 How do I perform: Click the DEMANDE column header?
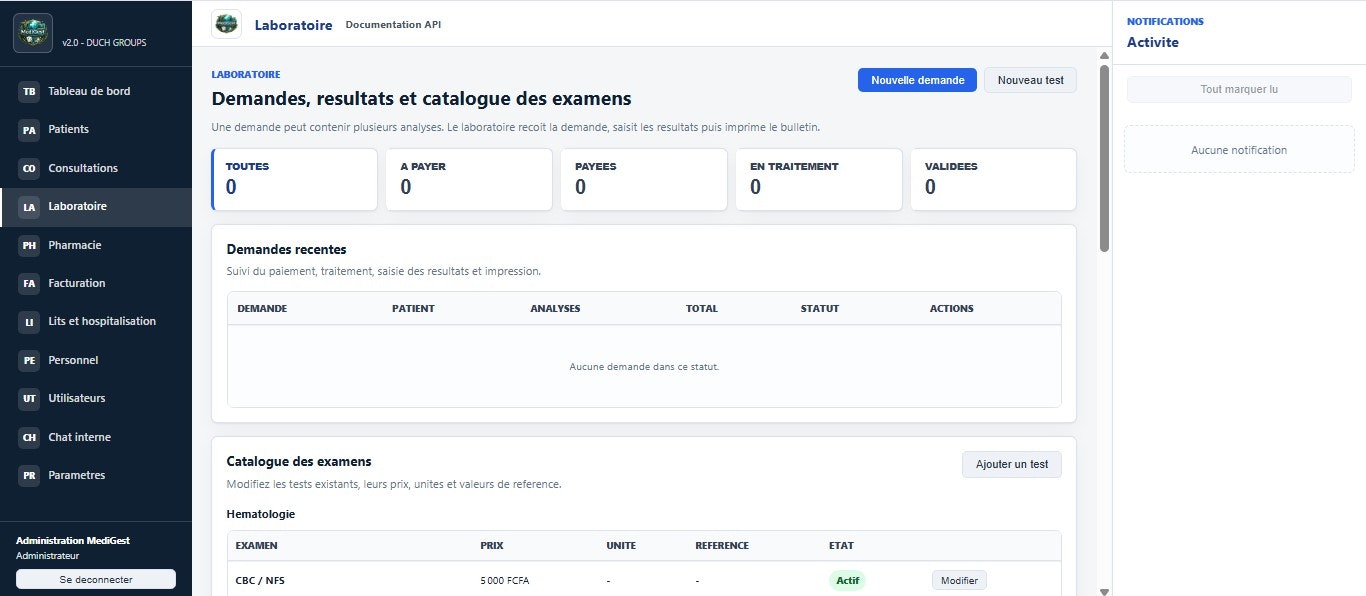click(262, 308)
